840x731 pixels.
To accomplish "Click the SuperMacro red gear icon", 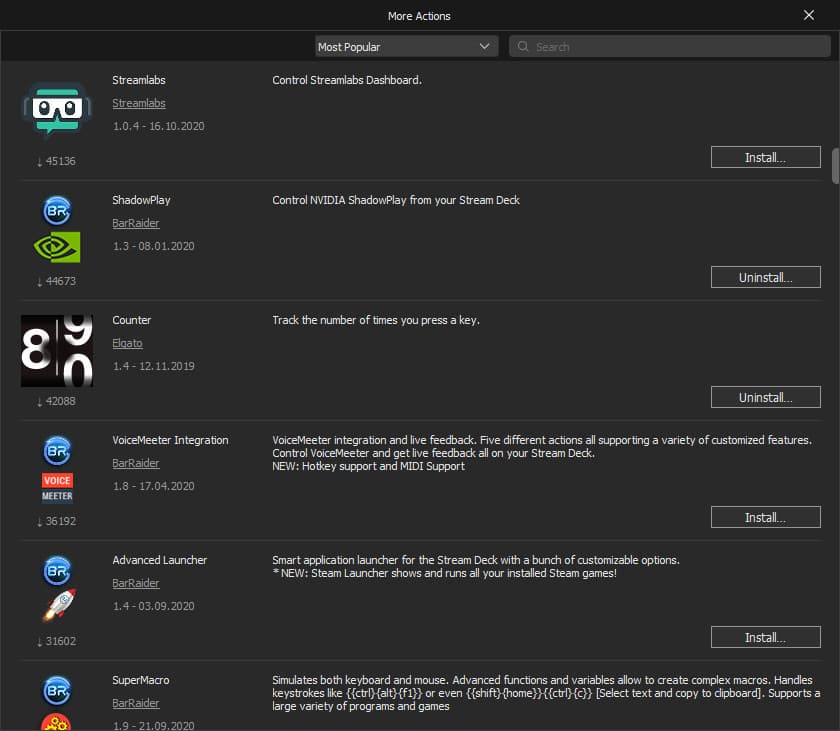I will point(56,722).
